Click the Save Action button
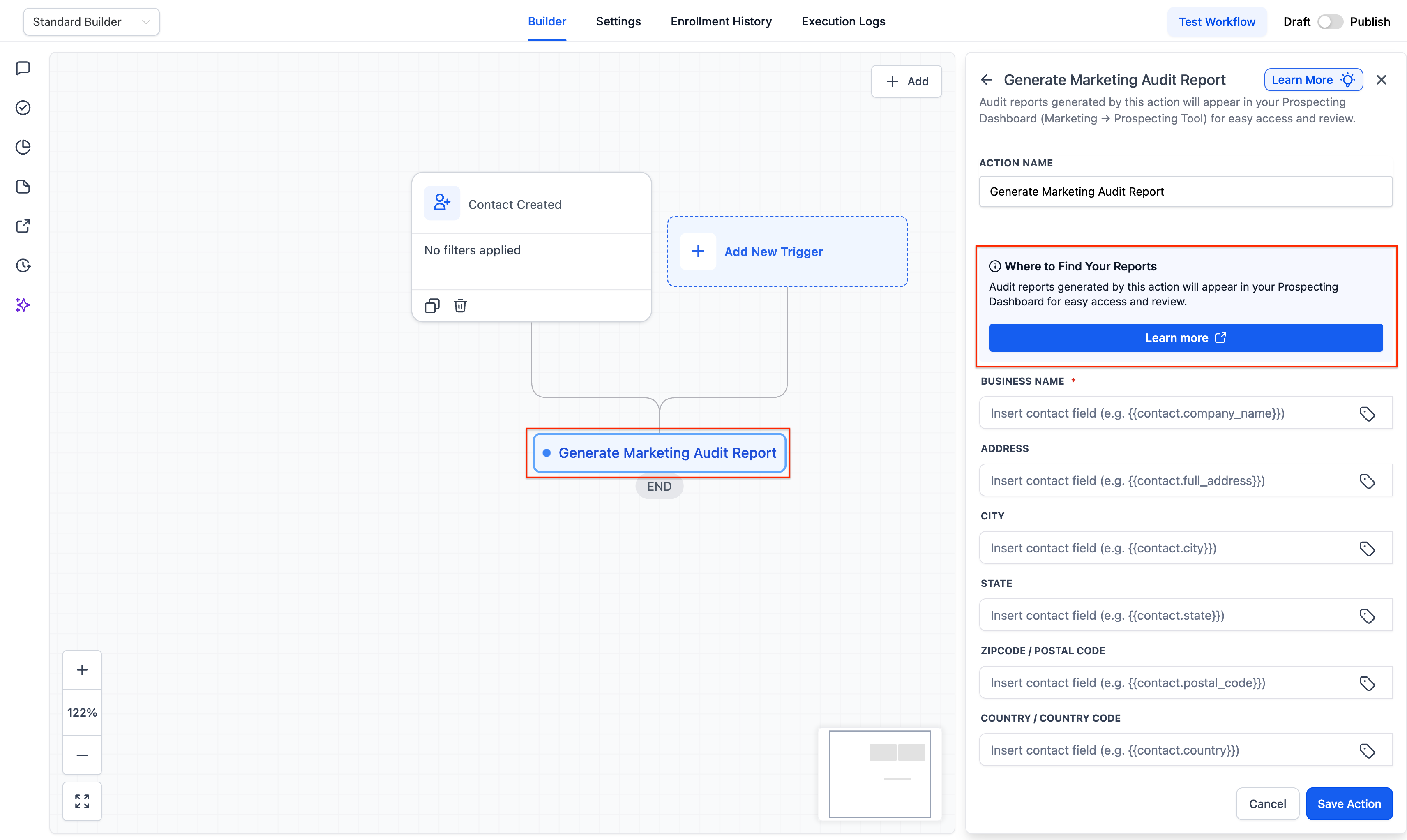This screenshot has height=840, width=1407. [x=1349, y=804]
